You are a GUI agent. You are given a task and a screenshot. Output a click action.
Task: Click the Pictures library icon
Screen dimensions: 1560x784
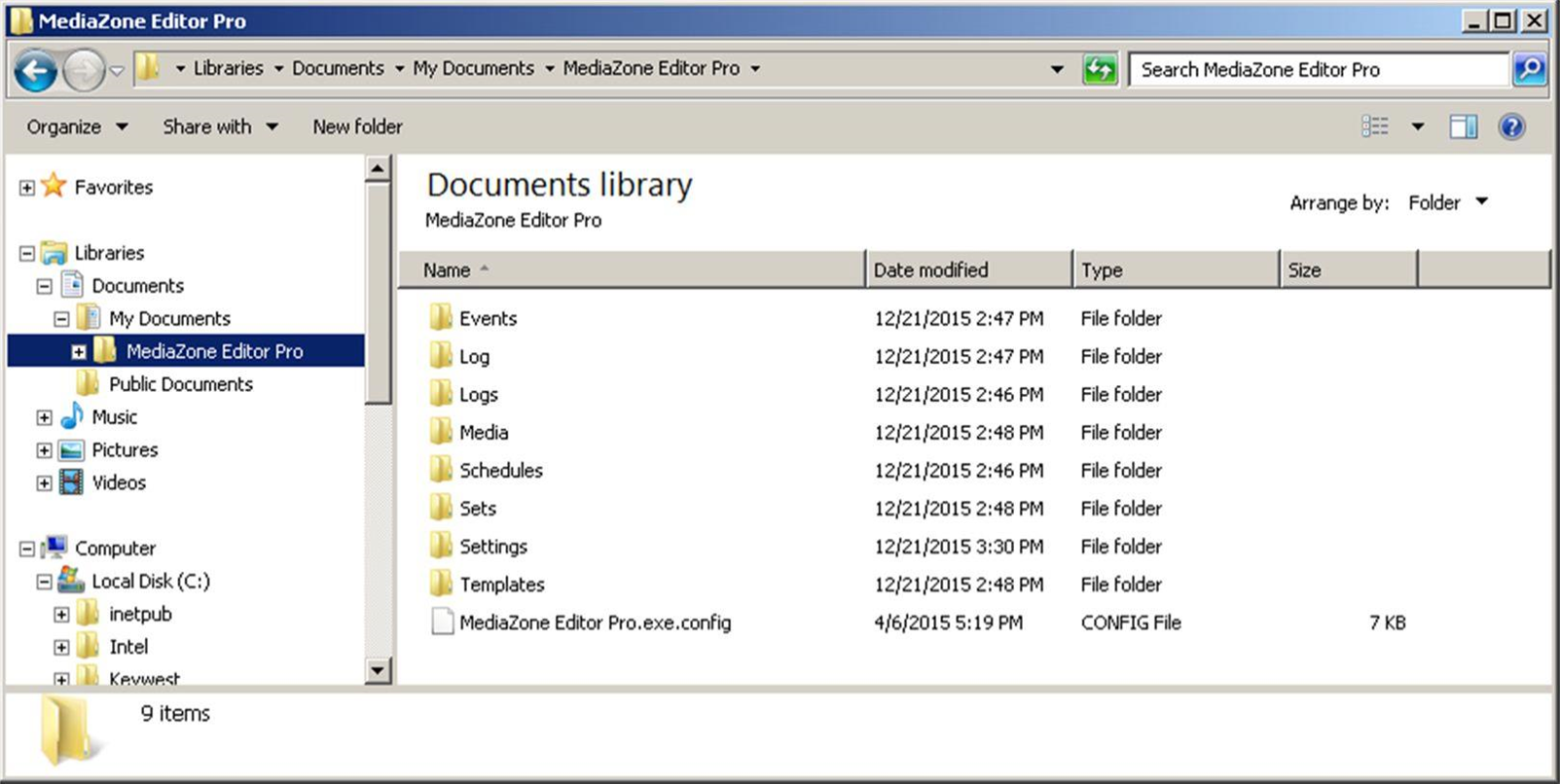click(x=71, y=450)
